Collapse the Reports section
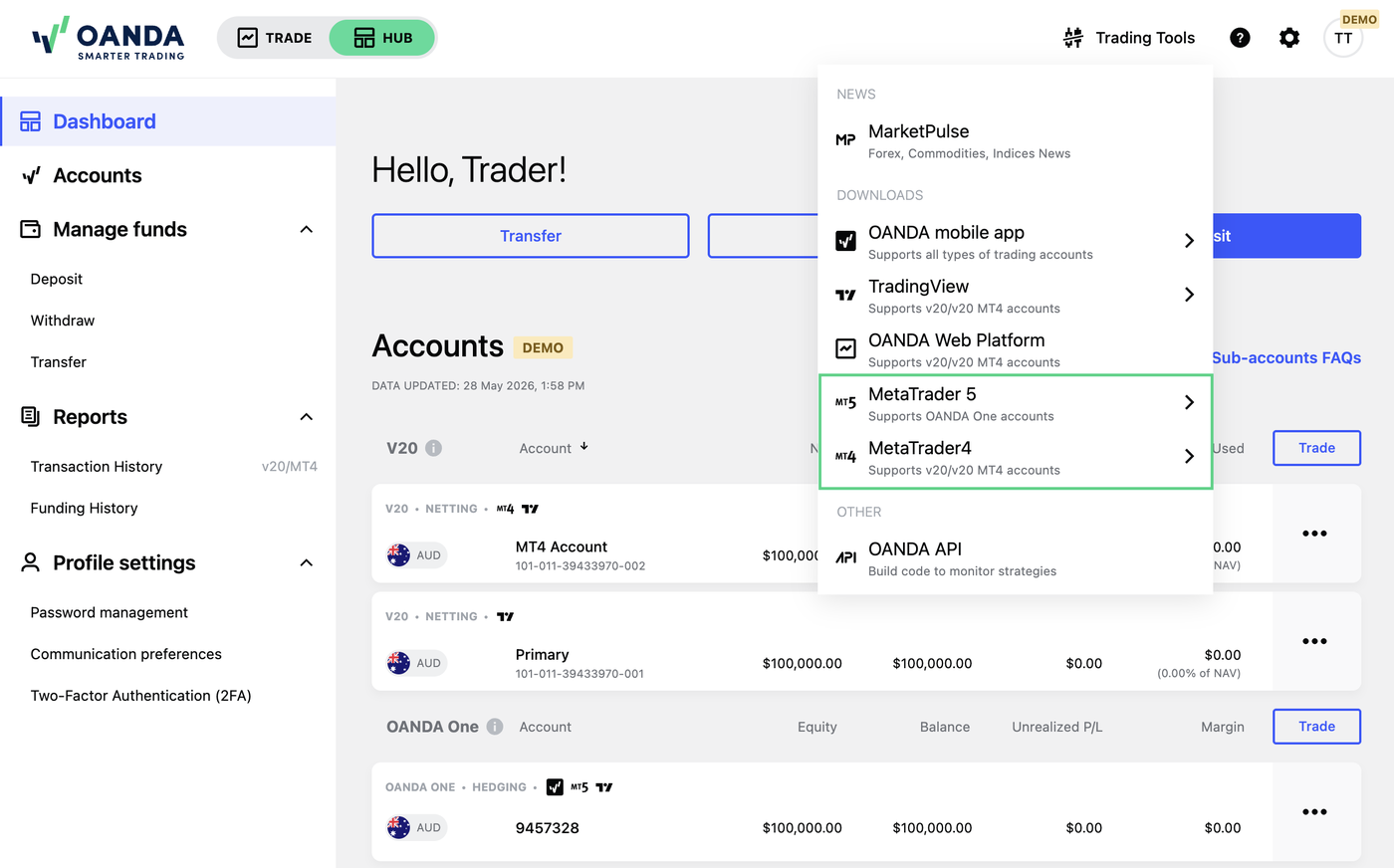Image resolution: width=1394 pixels, height=868 pixels. click(x=307, y=417)
